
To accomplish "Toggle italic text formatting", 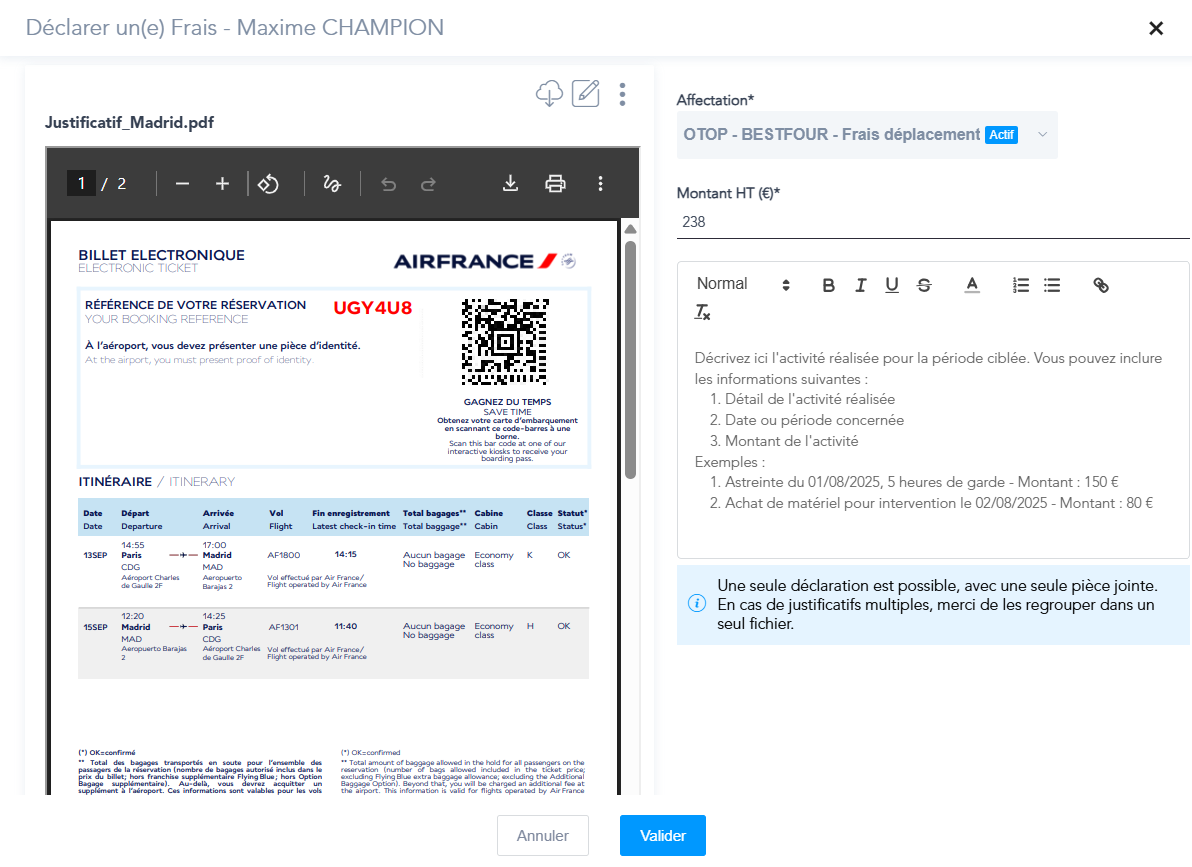I will coord(860,285).
